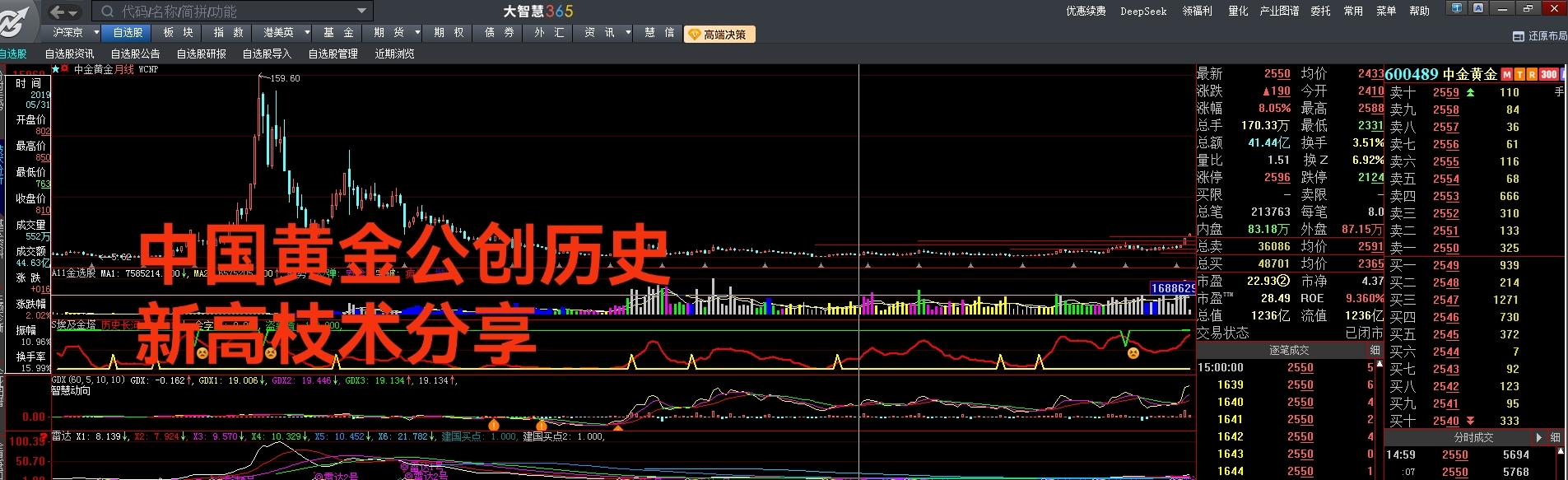Click the star icon beside 中金黄金 chart title
Screen dimensions: 1568x480
point(56,69)
